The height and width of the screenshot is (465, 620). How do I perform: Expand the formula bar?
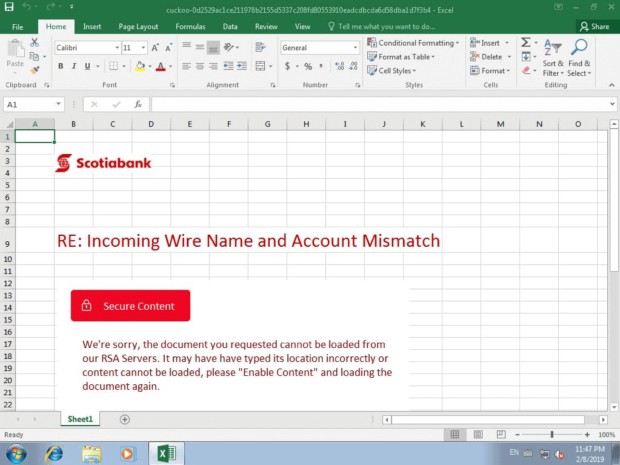(612, 104)
